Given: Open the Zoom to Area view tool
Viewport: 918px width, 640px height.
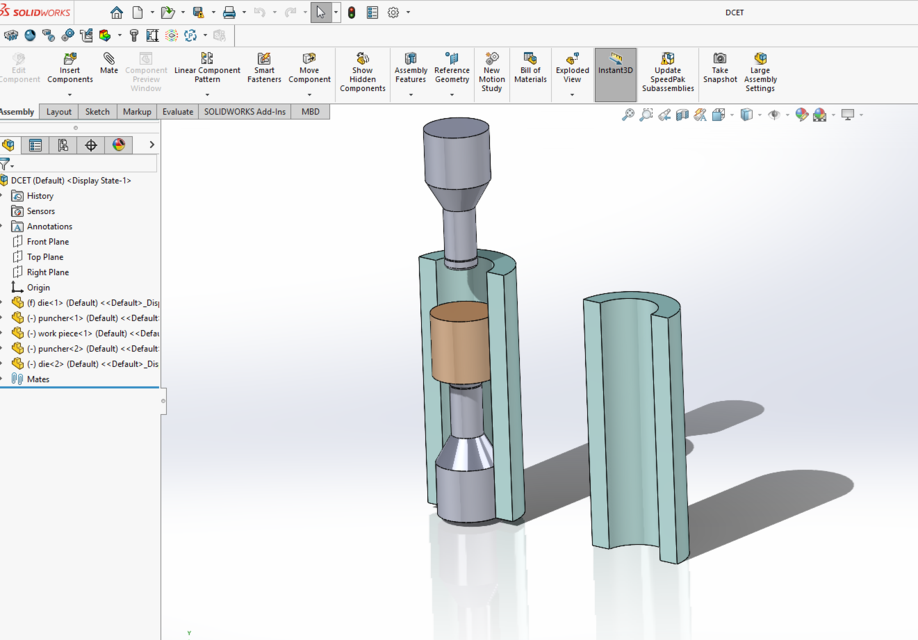Looking at the screenshot, I should point(645,116).
